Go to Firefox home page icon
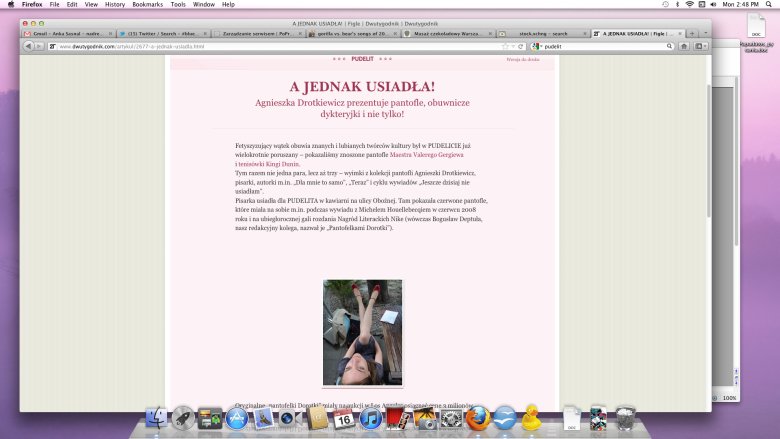Viewport: 780px width, 439px height. [x=684, y=46]
